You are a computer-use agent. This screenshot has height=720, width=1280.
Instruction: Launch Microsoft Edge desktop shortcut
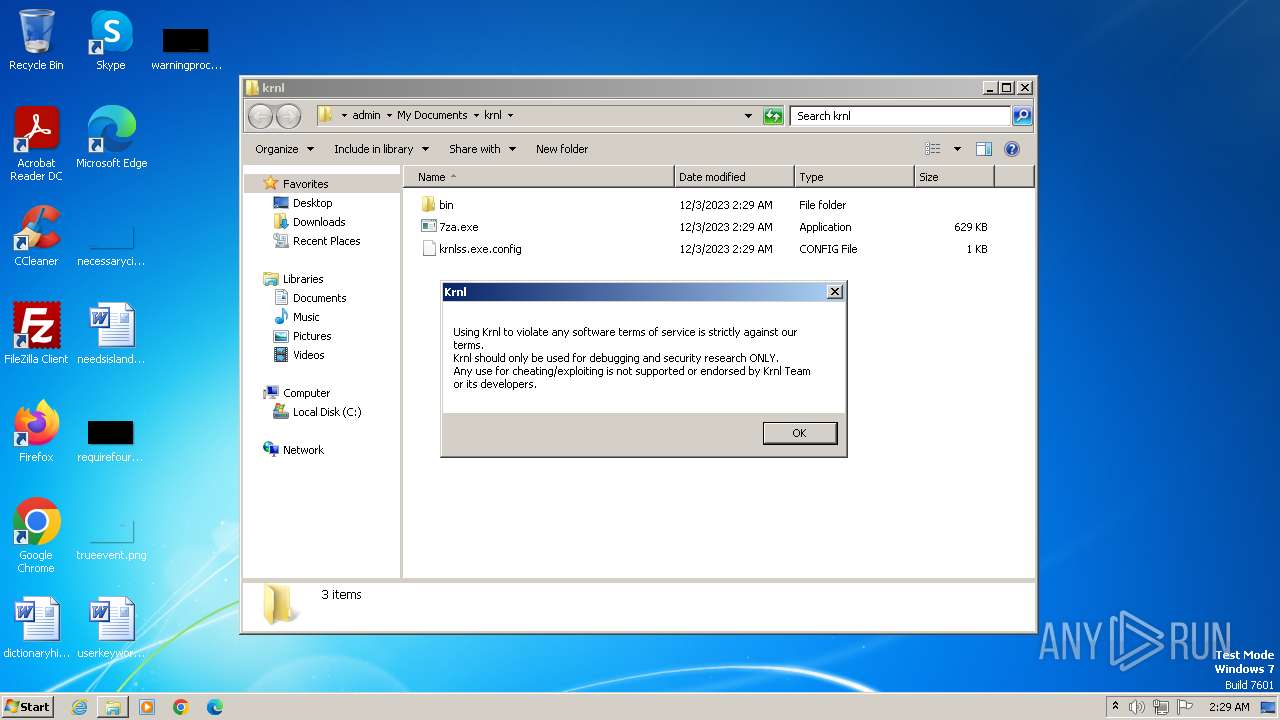[x=111, y=137]
